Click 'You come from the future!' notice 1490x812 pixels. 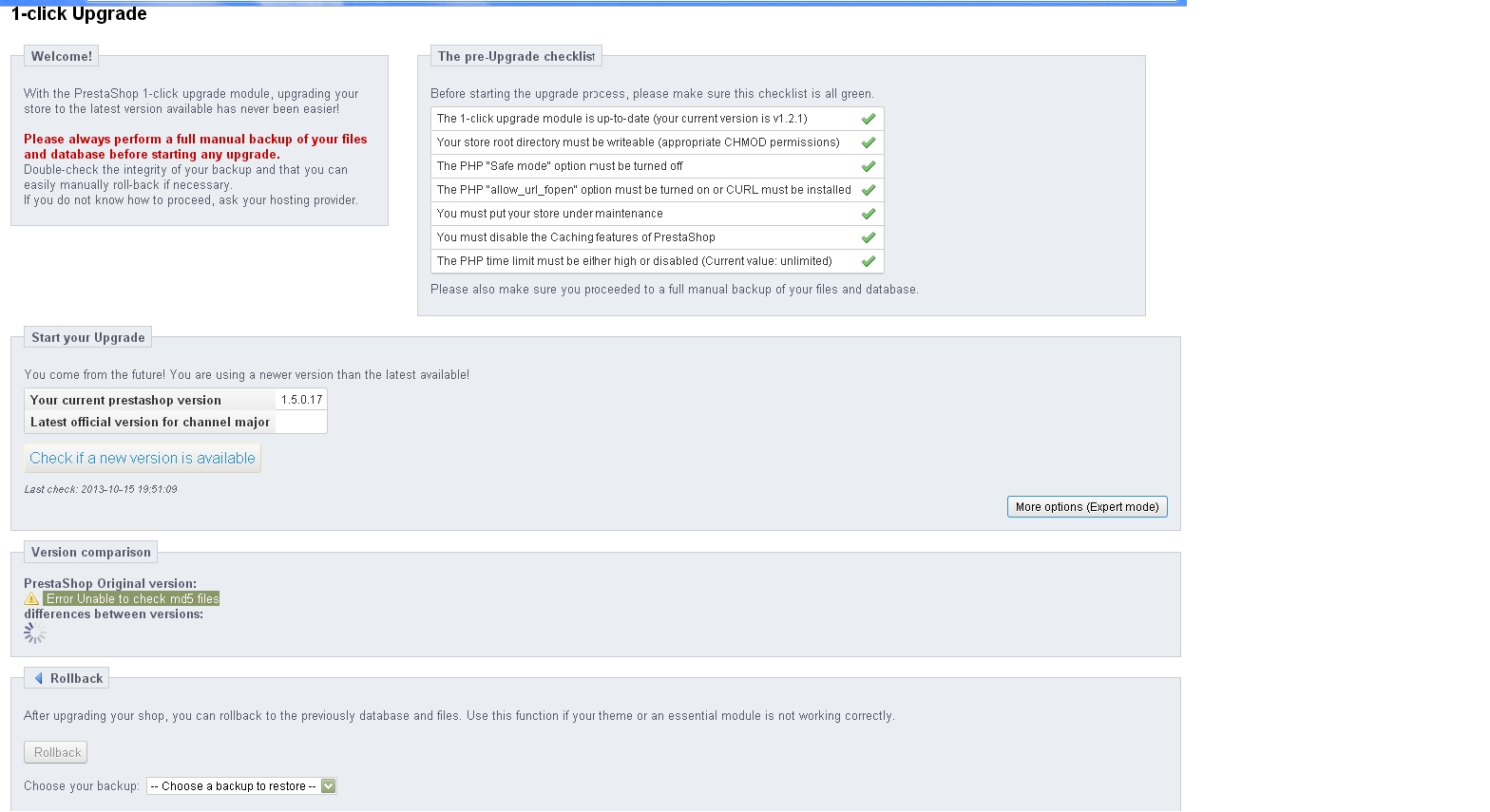tap(247, 375)
